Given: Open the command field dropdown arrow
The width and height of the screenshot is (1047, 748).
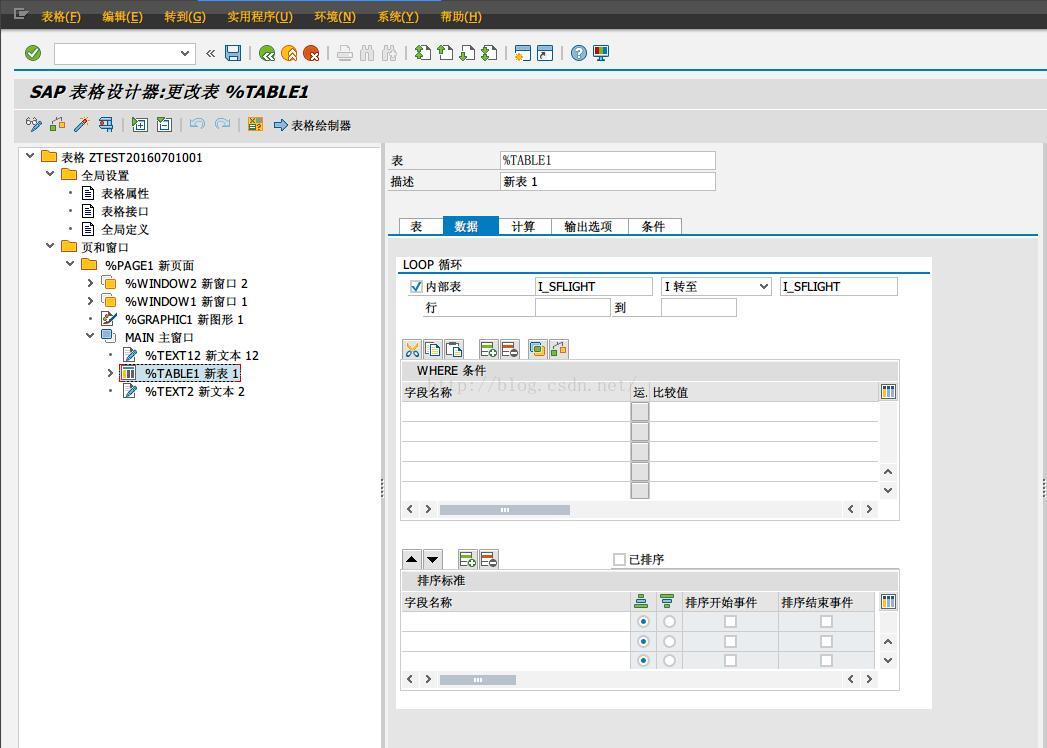Looking at the screenshot, I should click(185, 53).
